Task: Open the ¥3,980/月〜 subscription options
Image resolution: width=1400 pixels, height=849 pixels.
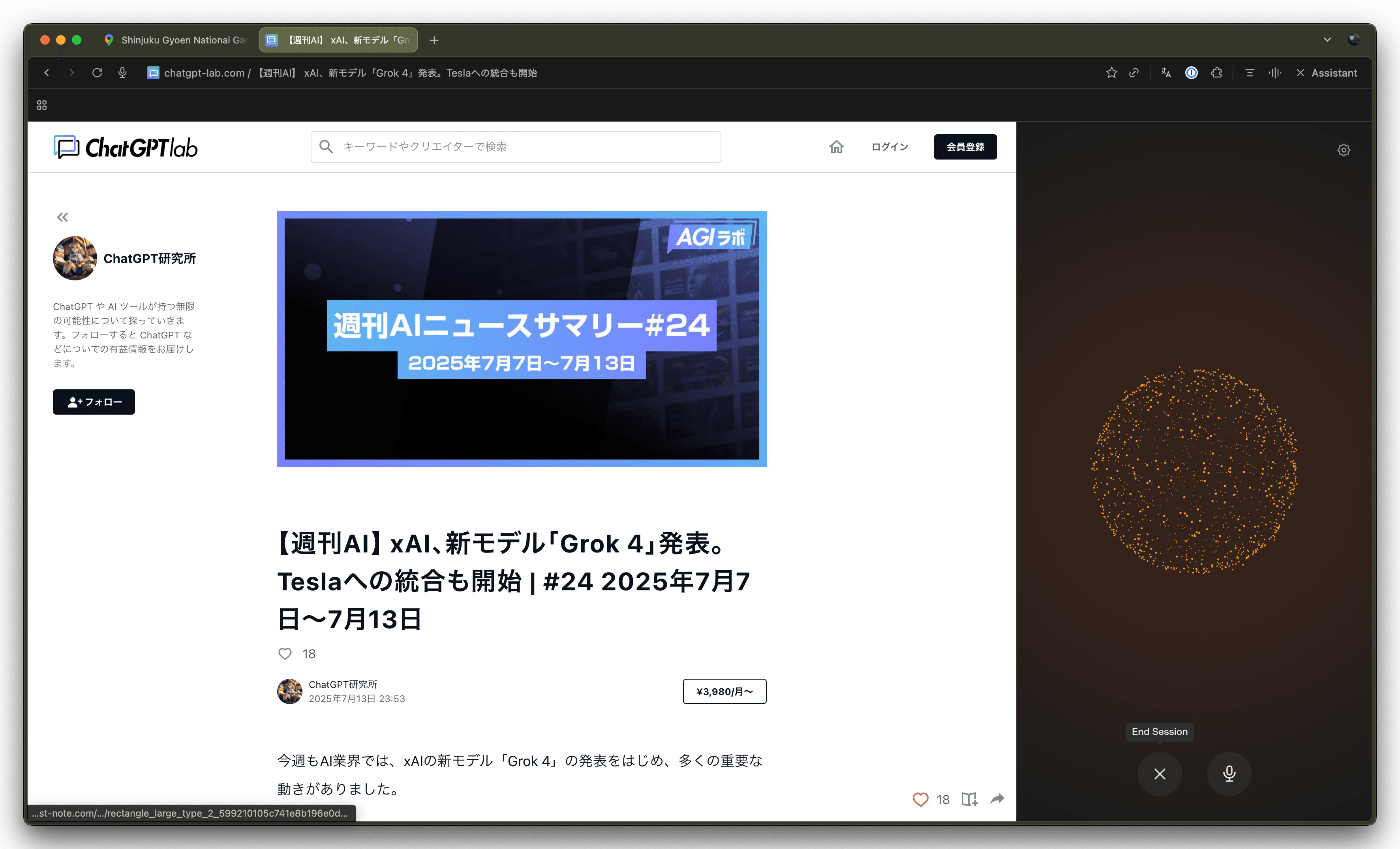Action: [724, 691]
